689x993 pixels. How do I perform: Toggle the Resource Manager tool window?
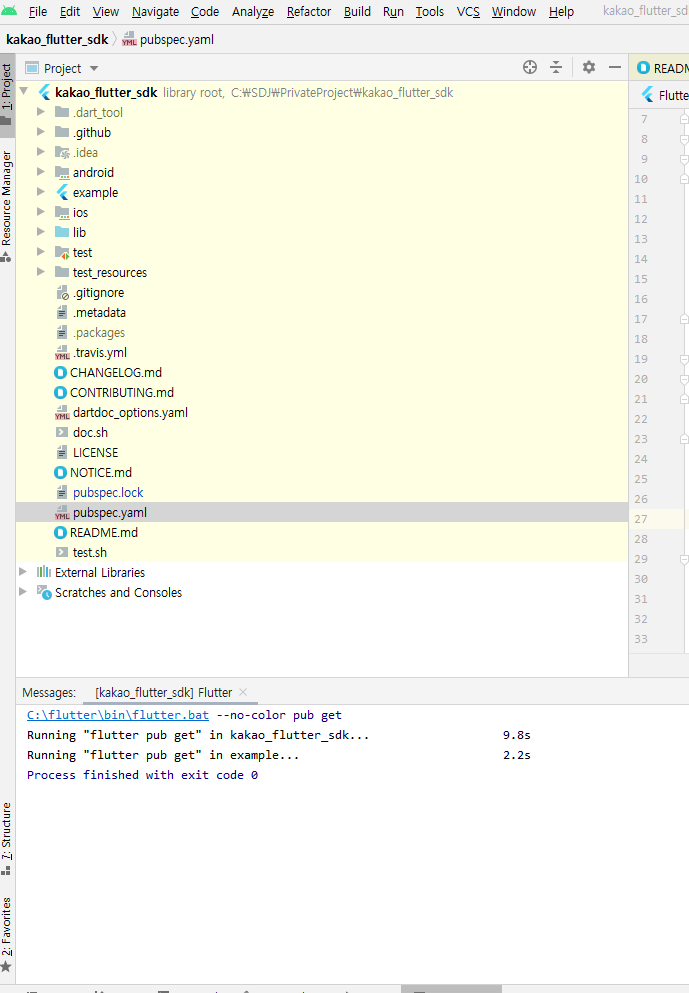pos(6,206)
